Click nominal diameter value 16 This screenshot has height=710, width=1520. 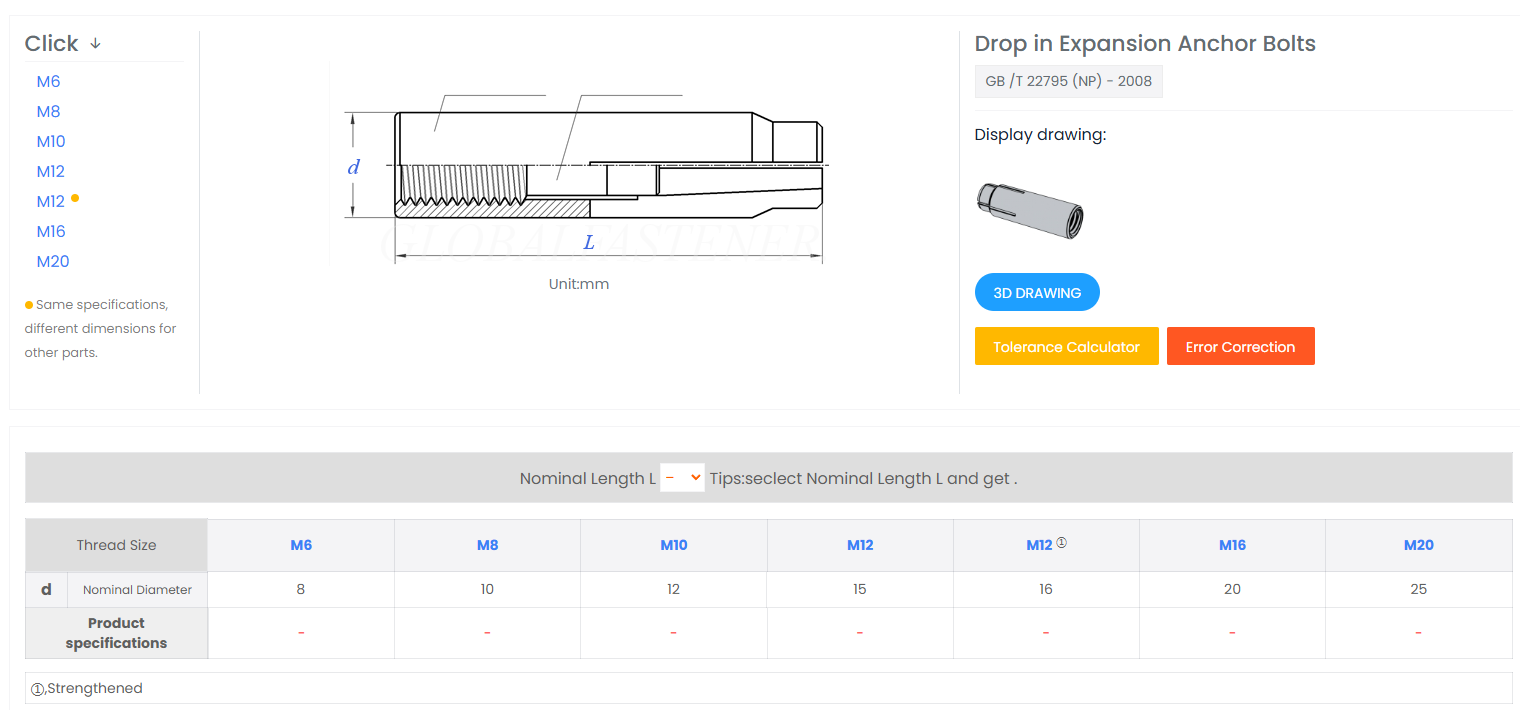1046,589
